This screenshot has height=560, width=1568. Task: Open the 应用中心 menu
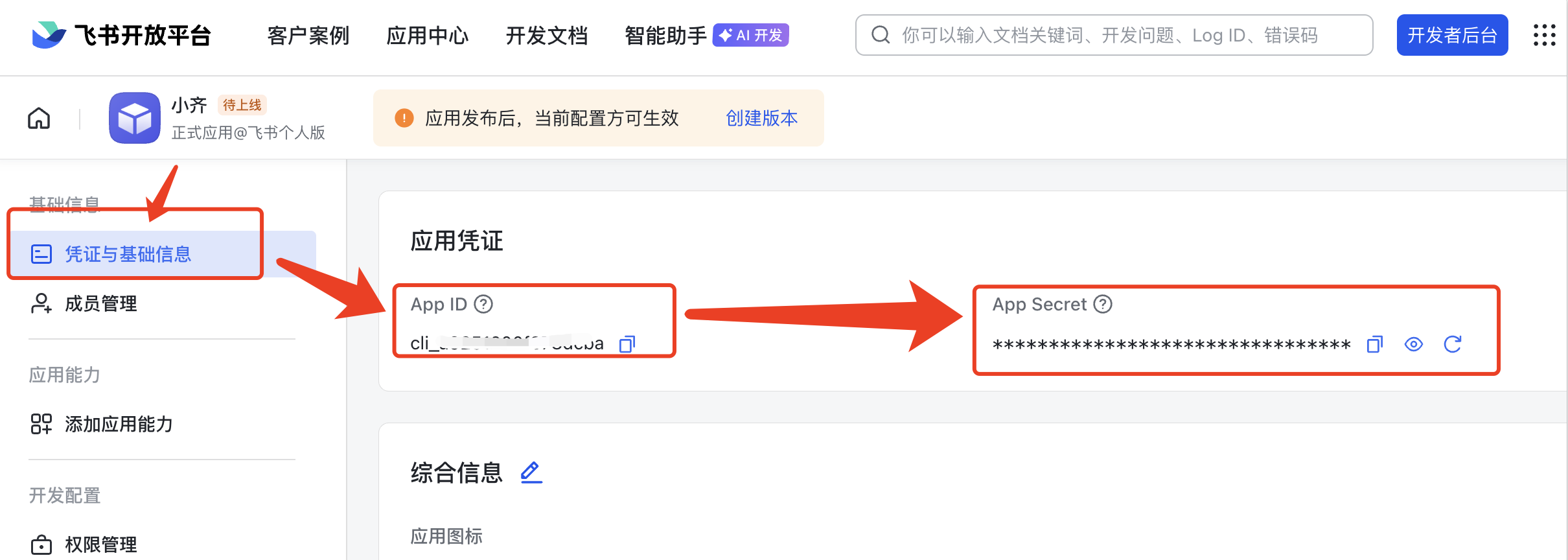tap(428, 35)
